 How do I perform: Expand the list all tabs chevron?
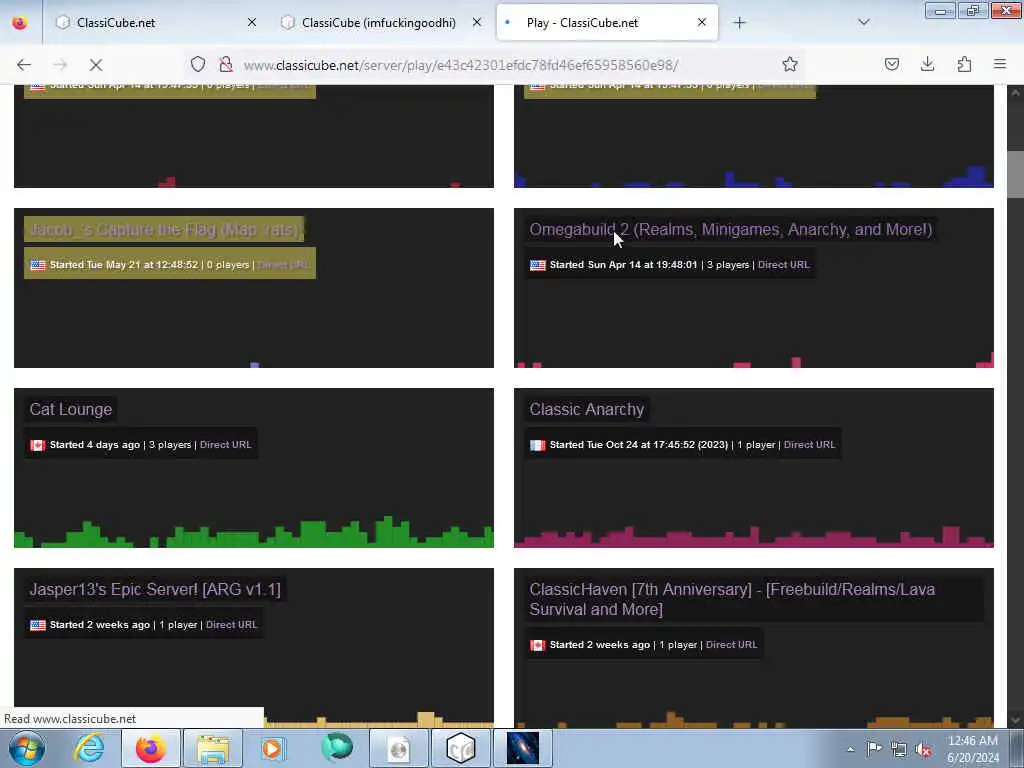(863, 22)
